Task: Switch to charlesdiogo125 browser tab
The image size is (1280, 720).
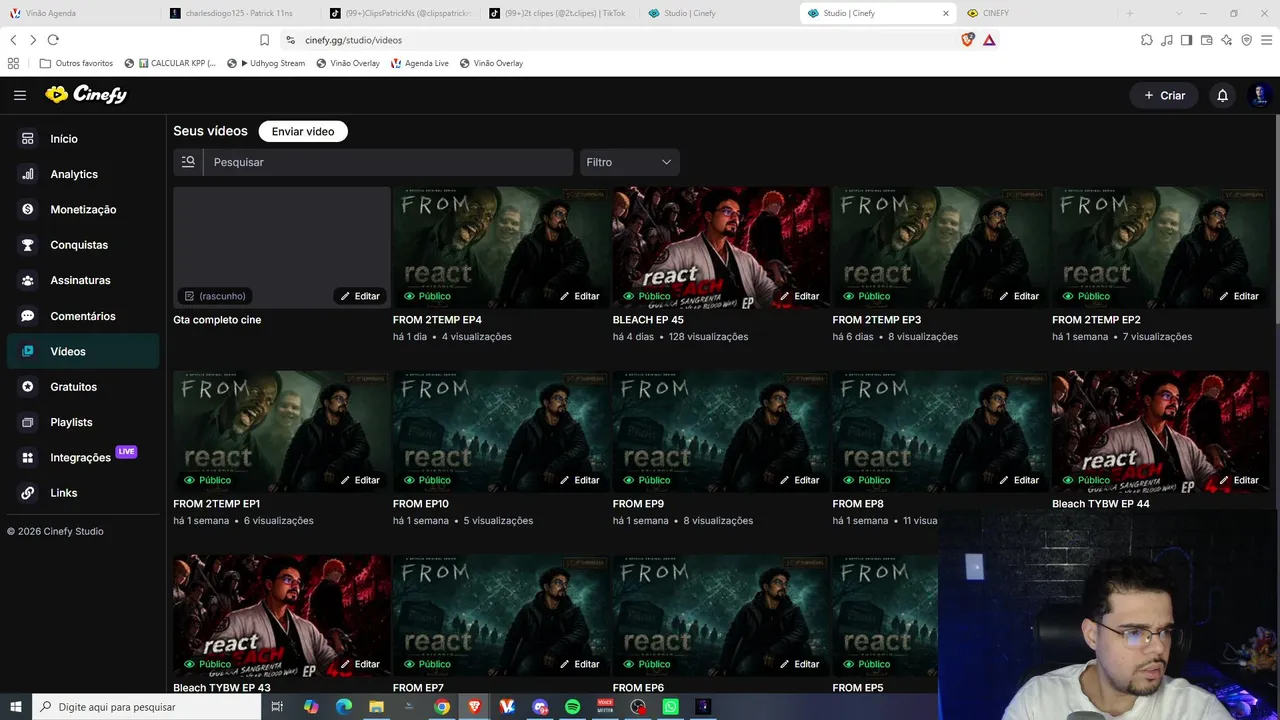Action: pos(240,13)
